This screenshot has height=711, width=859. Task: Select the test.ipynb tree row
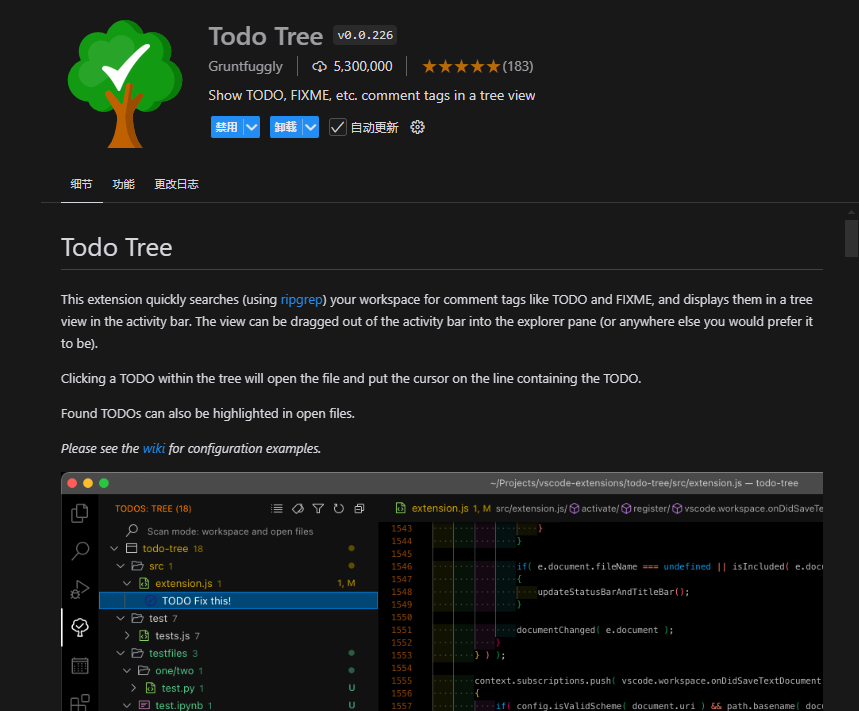(x=238, y=705)
